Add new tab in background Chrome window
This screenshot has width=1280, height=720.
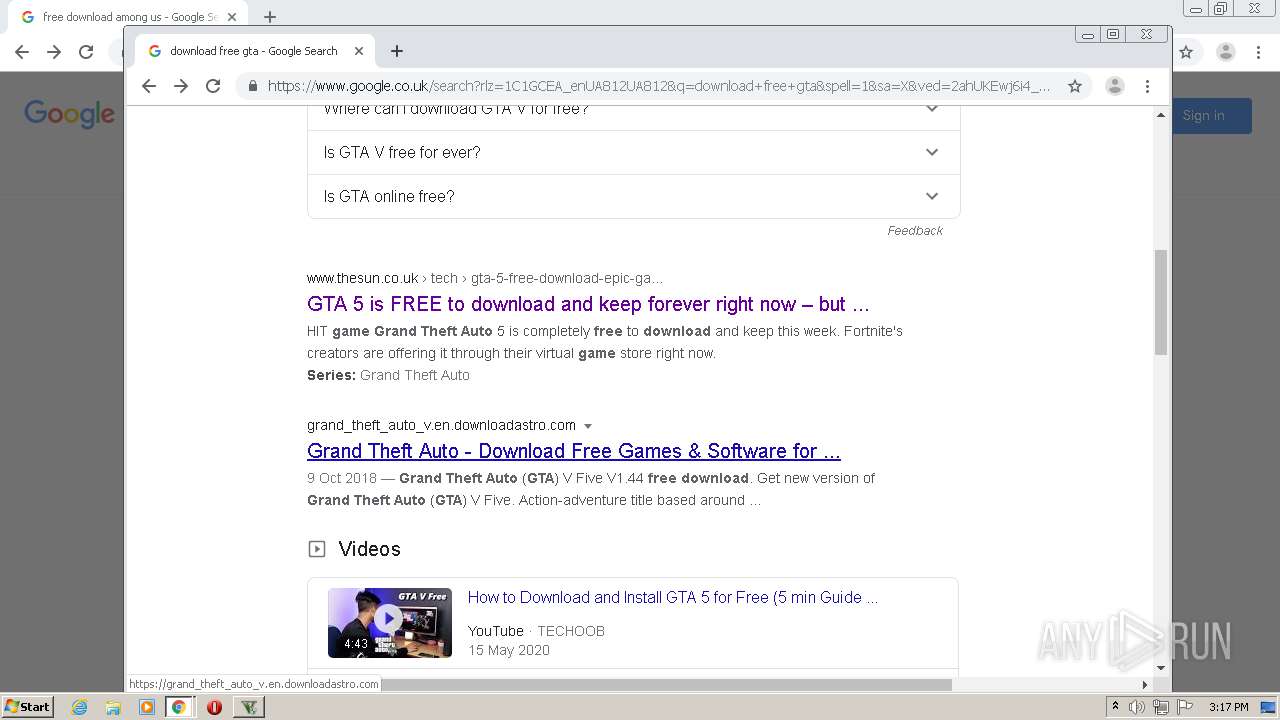[x=270, y=17]
